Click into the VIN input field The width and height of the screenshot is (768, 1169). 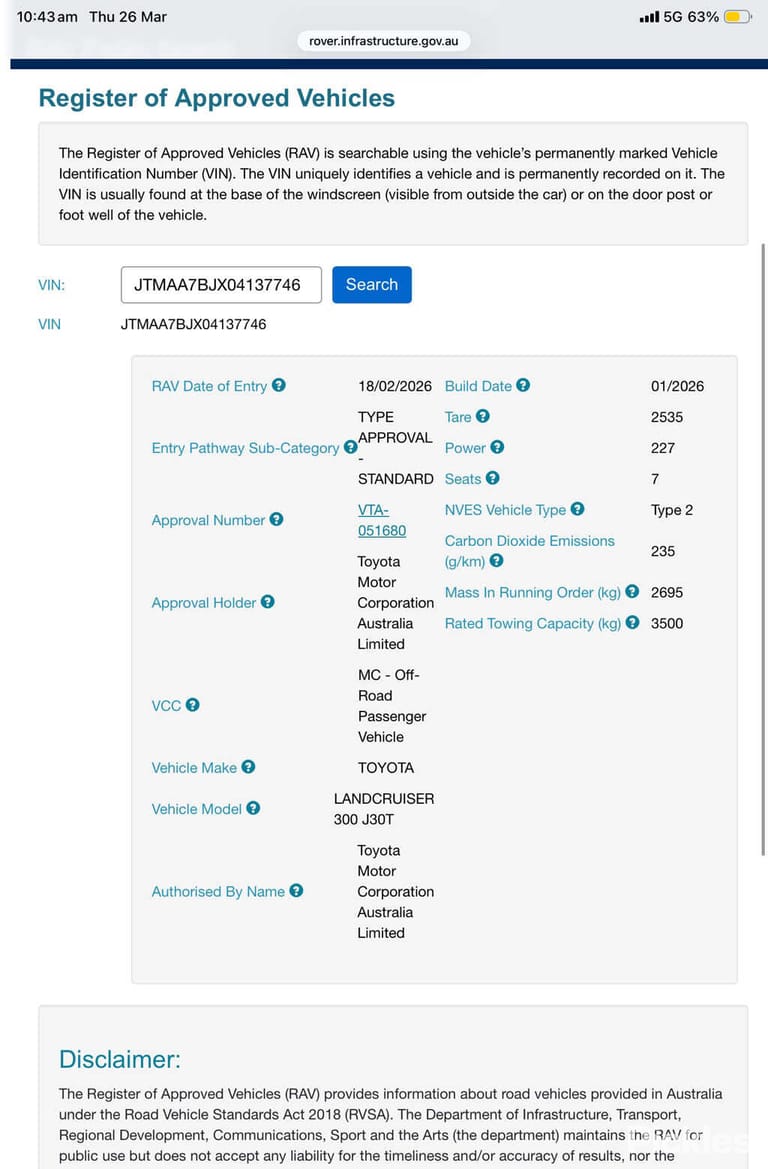(221, 285)
